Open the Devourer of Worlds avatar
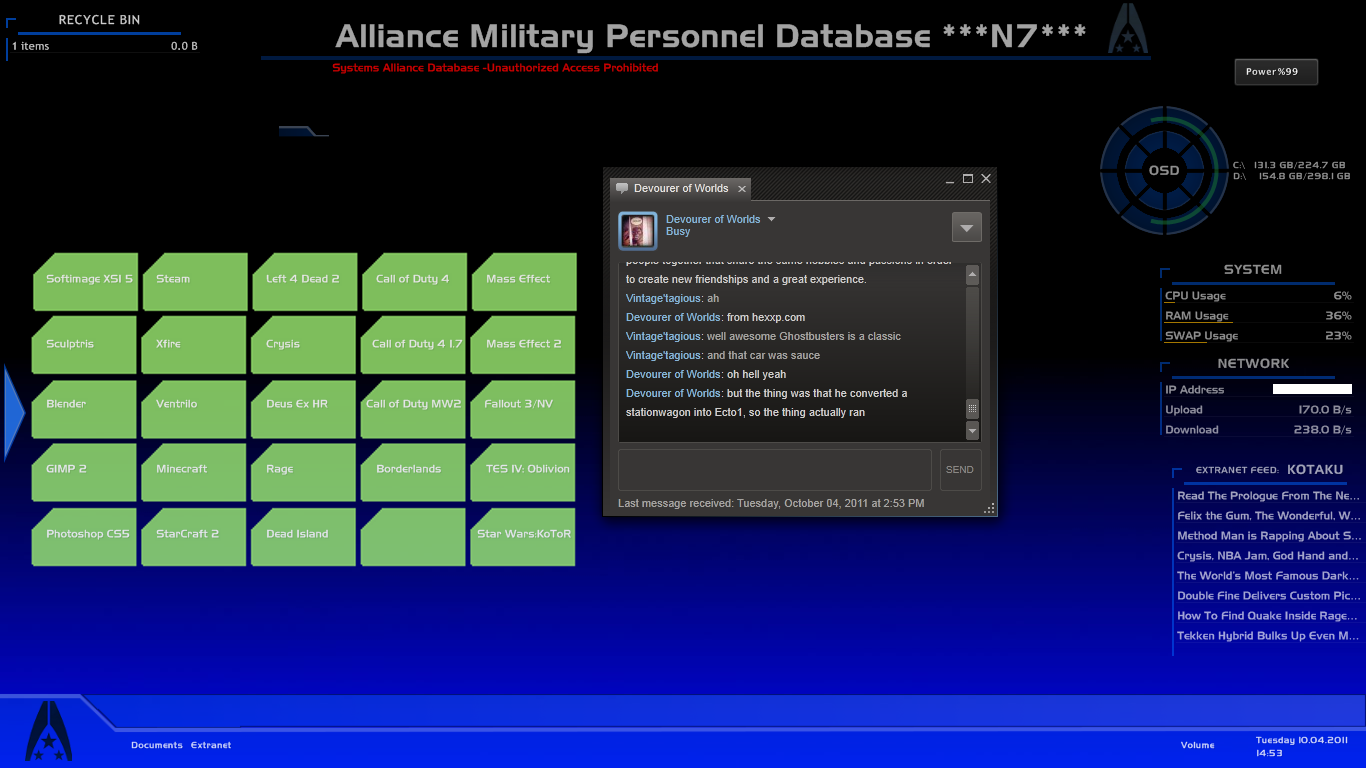This screenshot has height=768, width=1366. pyautogui.click(x=638, y=231)
